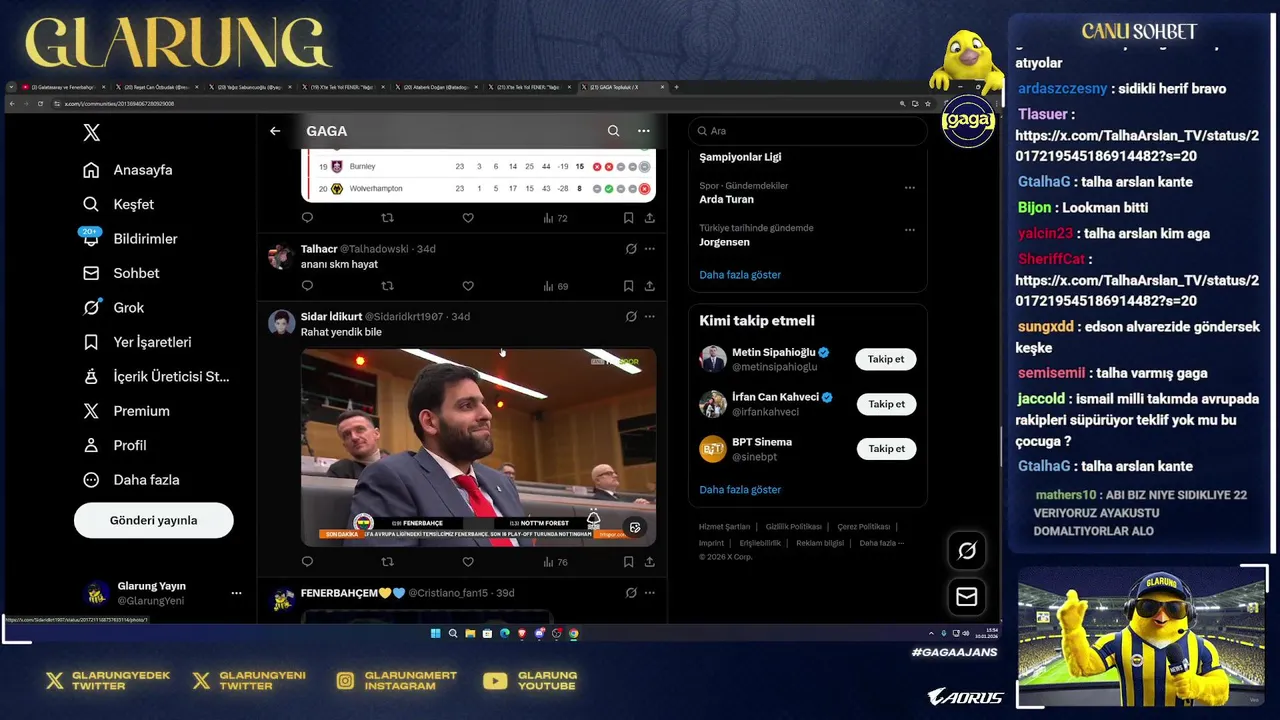Go to Profil page

click(x=114, y=445)
